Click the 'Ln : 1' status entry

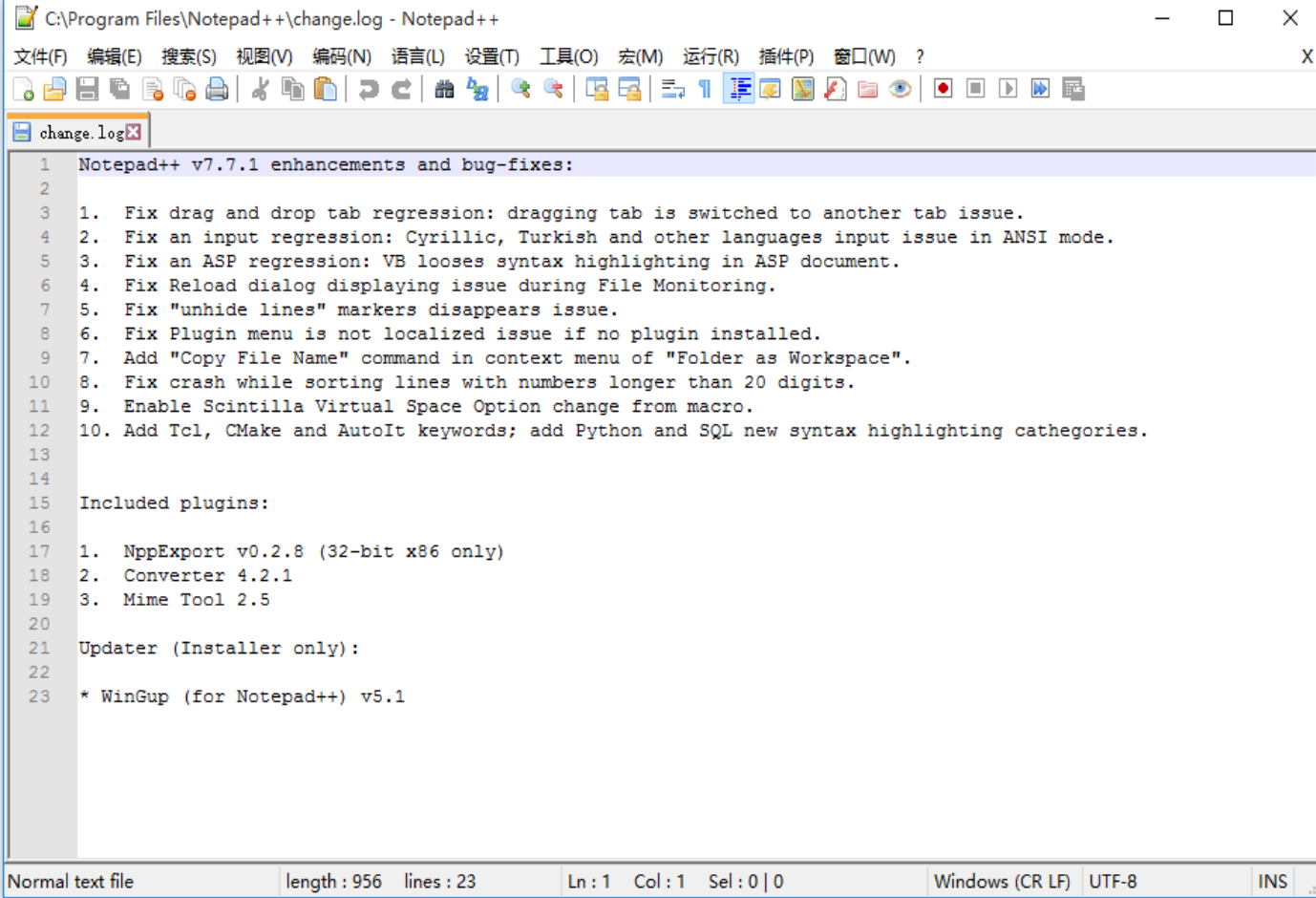(589, 882)
